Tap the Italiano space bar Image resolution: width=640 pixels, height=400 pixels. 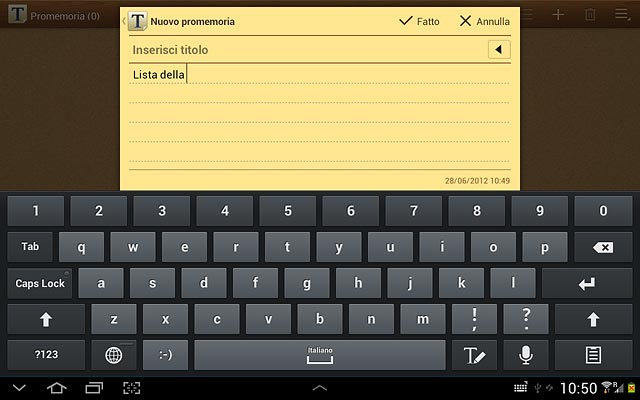pos(320,355)
